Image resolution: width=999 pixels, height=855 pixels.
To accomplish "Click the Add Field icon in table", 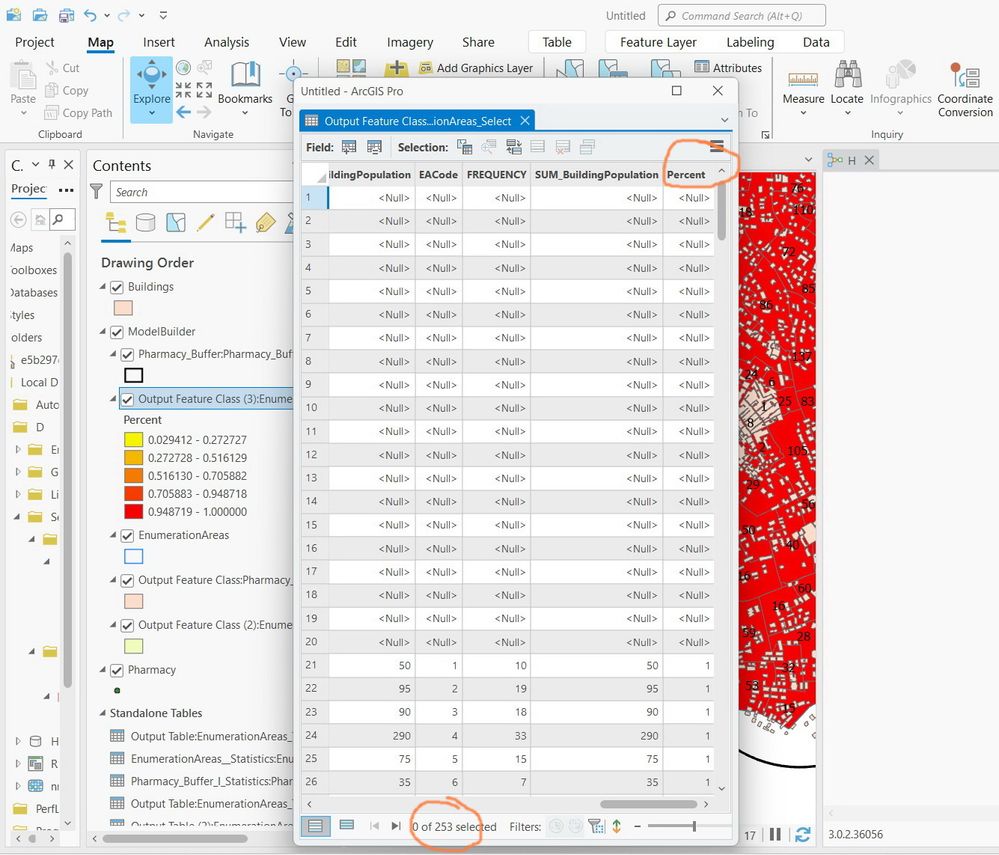I will pos(349,147).
